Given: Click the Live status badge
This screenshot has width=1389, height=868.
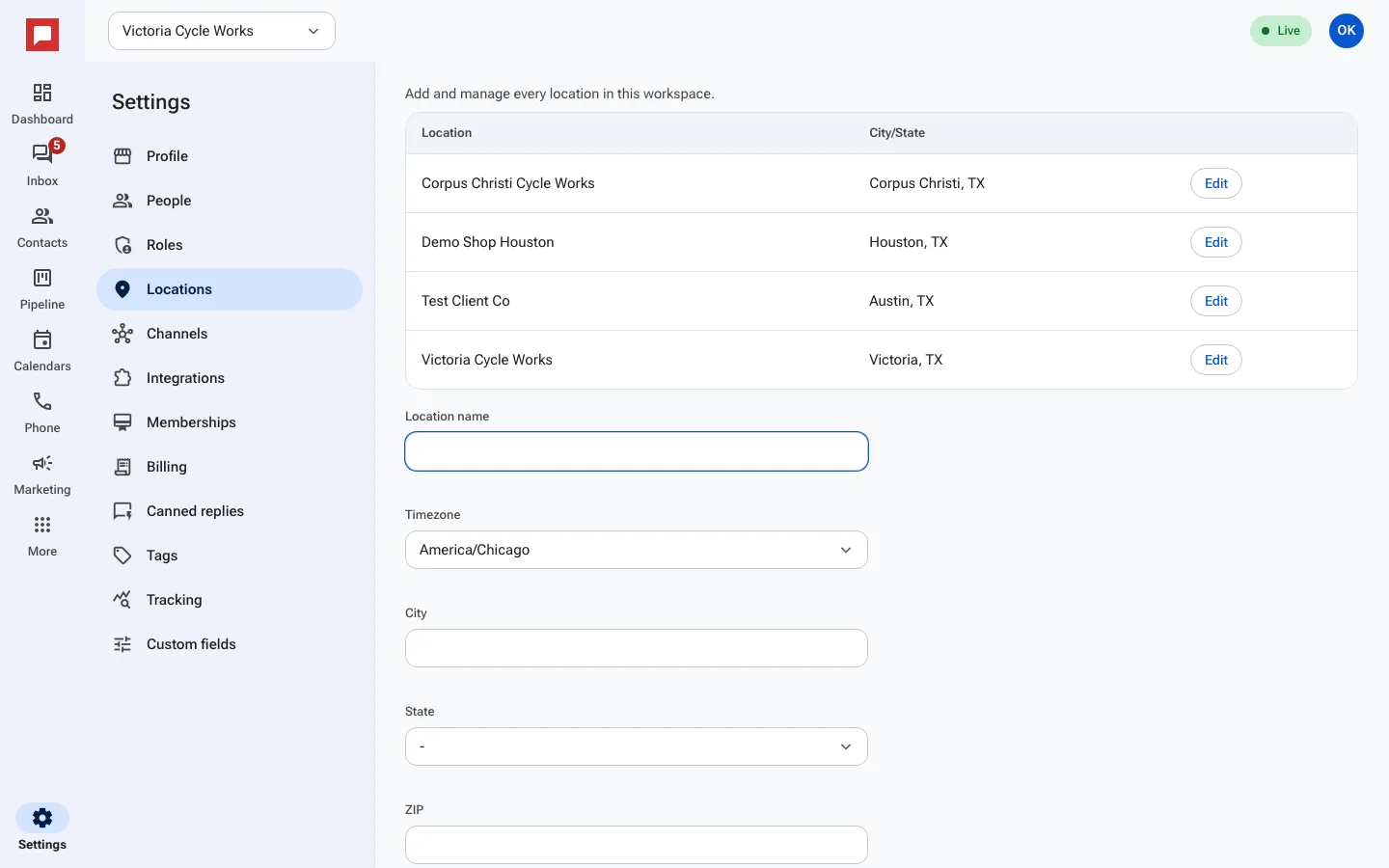Looking at the screenshot, I should [x=1281, y=31].
